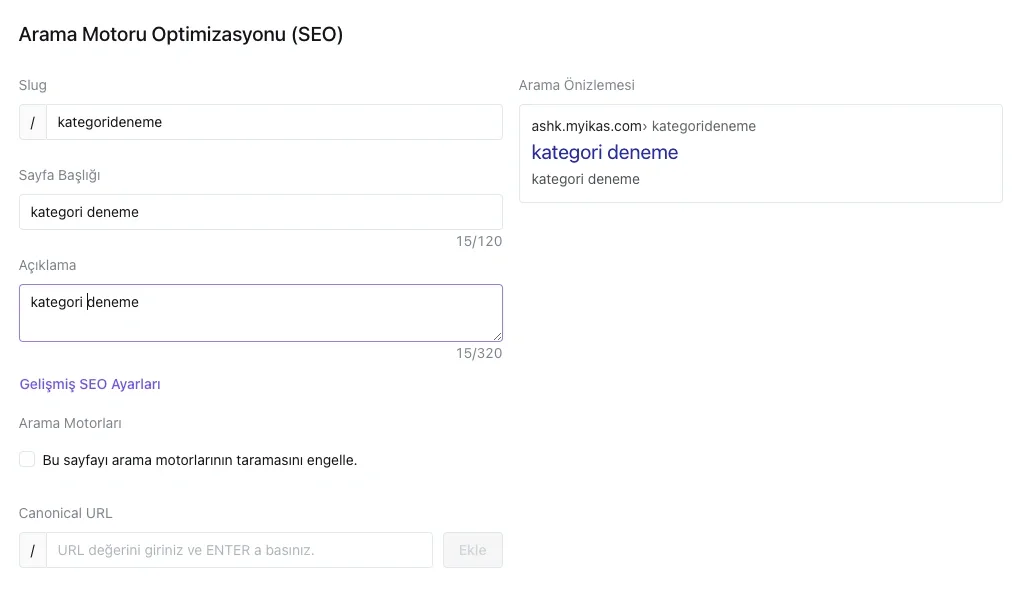
Task: Click the Açıklama textarea
Action: pyautogui.click(x=261, y=313)
